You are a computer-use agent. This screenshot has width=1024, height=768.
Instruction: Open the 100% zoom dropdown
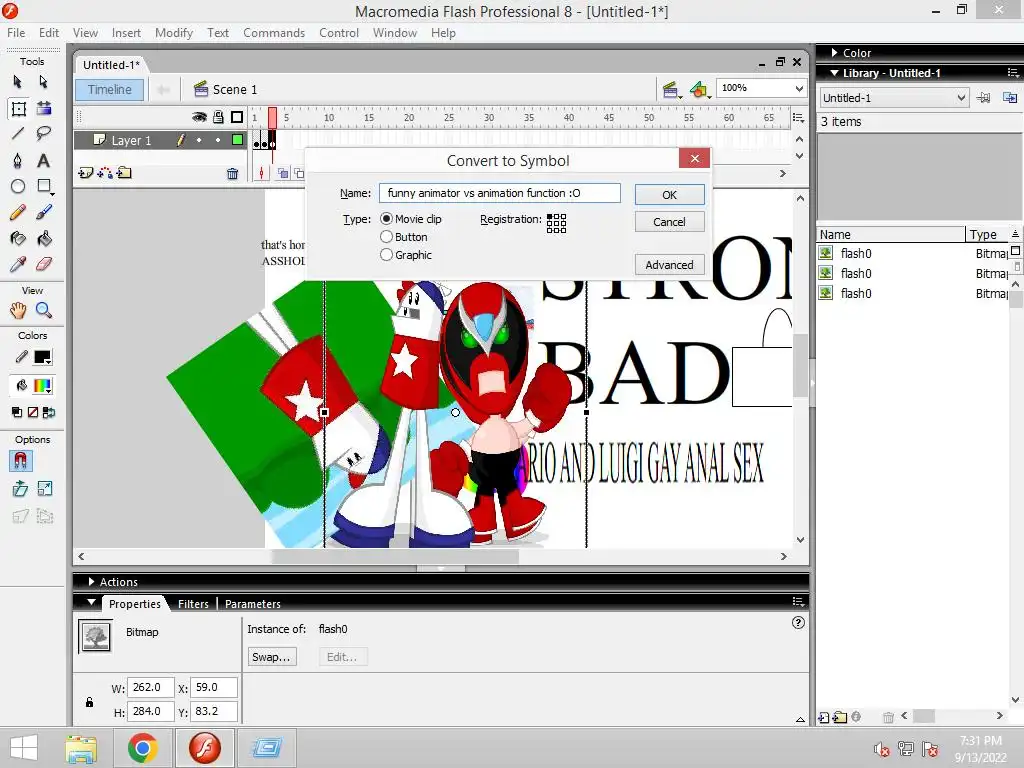click(799, 88)
